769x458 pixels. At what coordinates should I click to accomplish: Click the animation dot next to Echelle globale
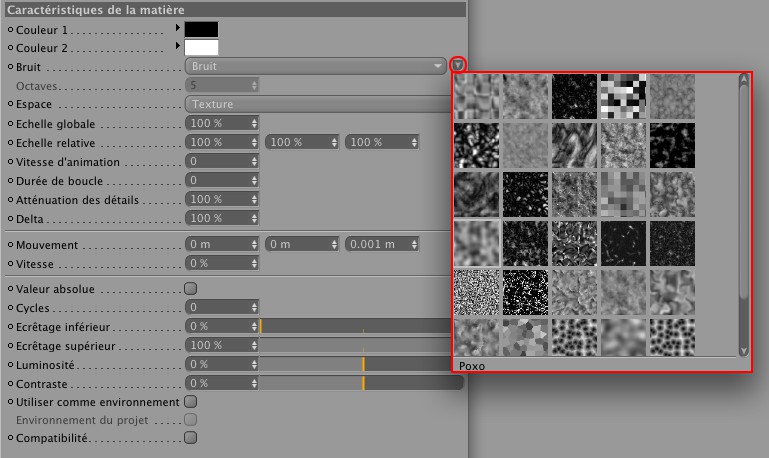point(10,123)
